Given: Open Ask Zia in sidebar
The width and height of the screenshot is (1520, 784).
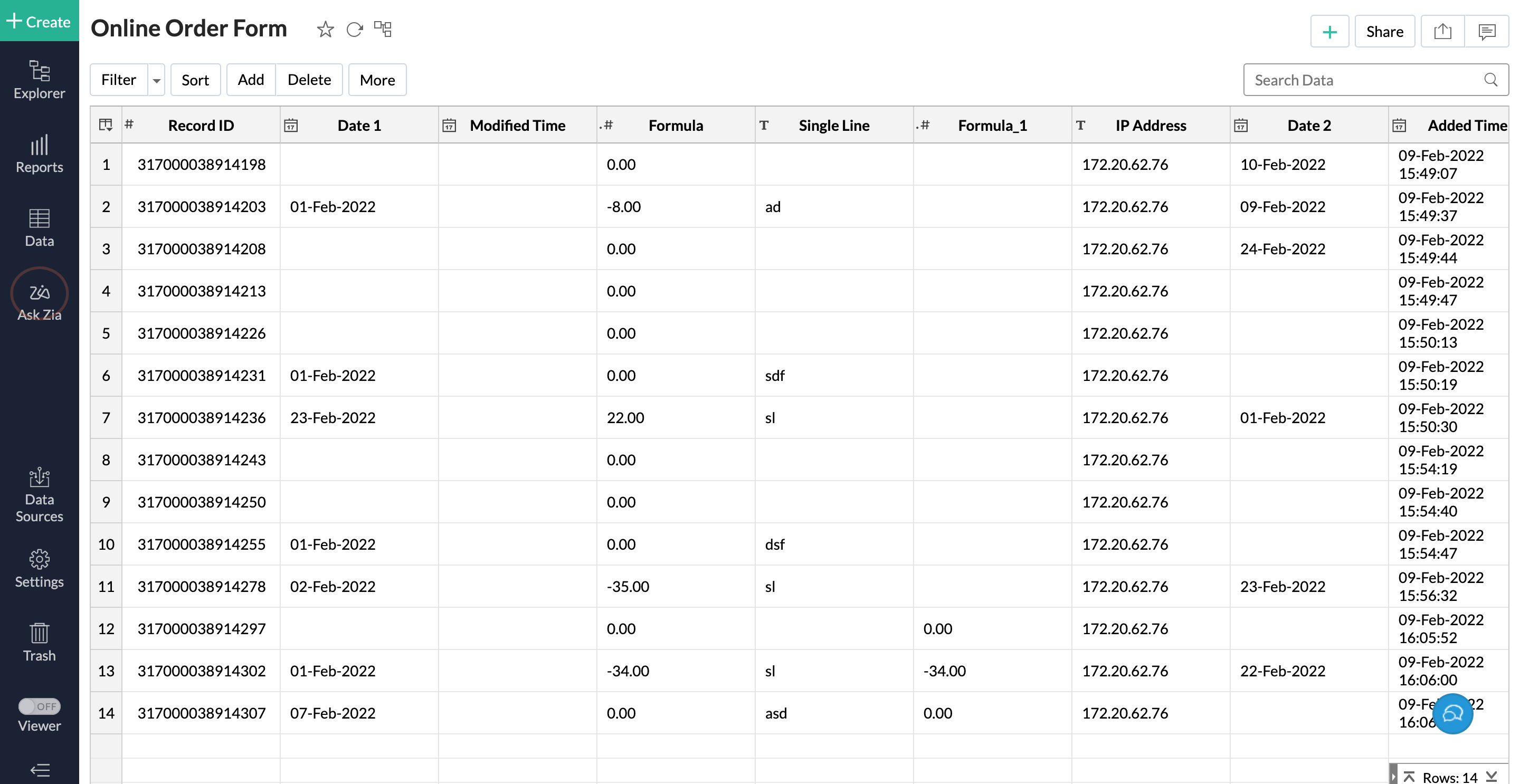Looking at the screenshot, I should 40,300.
